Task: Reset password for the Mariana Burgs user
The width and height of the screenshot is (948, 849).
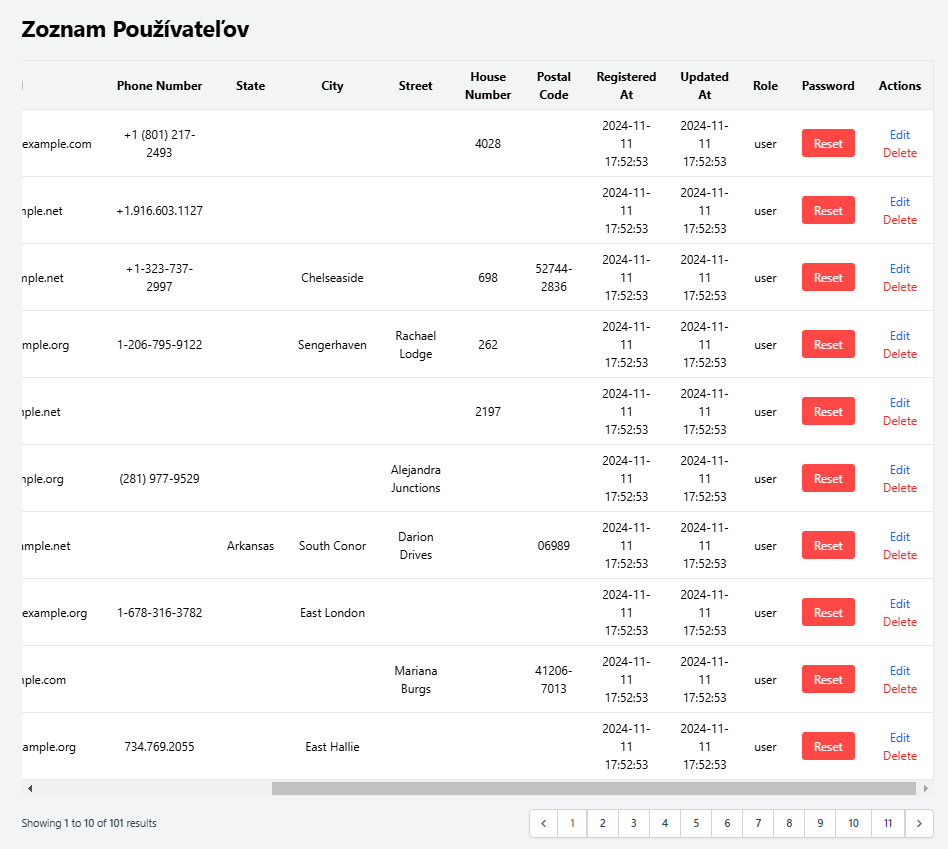Action: pos(828,679)
